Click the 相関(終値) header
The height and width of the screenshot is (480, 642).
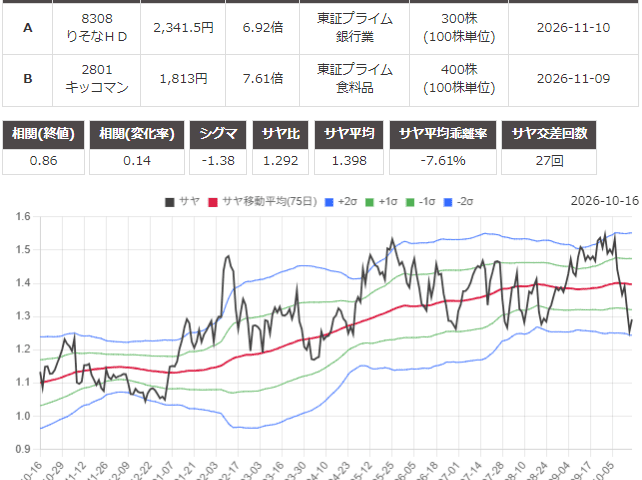pyautogui.click(x=43, y=134)
